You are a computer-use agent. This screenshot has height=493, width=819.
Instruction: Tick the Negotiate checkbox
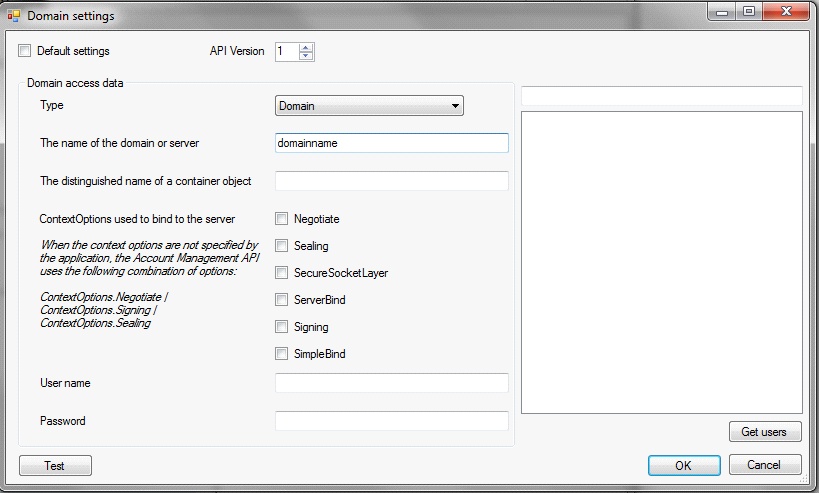coord(282,219)
